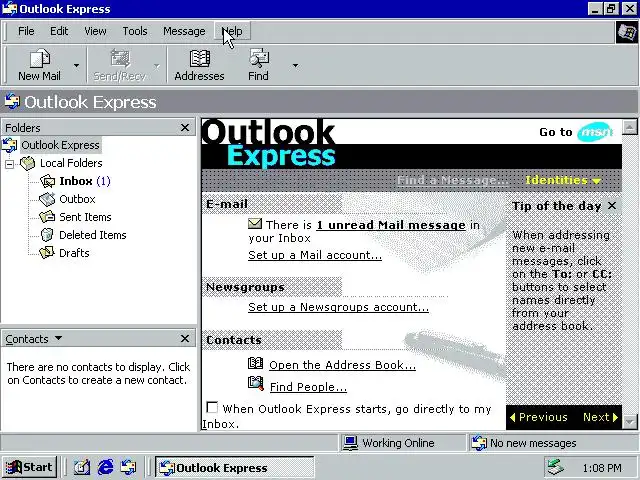Click the Show Desktop Quick Launch icon
This screenshot has height=480, width=640.
(x=82, y=467)
